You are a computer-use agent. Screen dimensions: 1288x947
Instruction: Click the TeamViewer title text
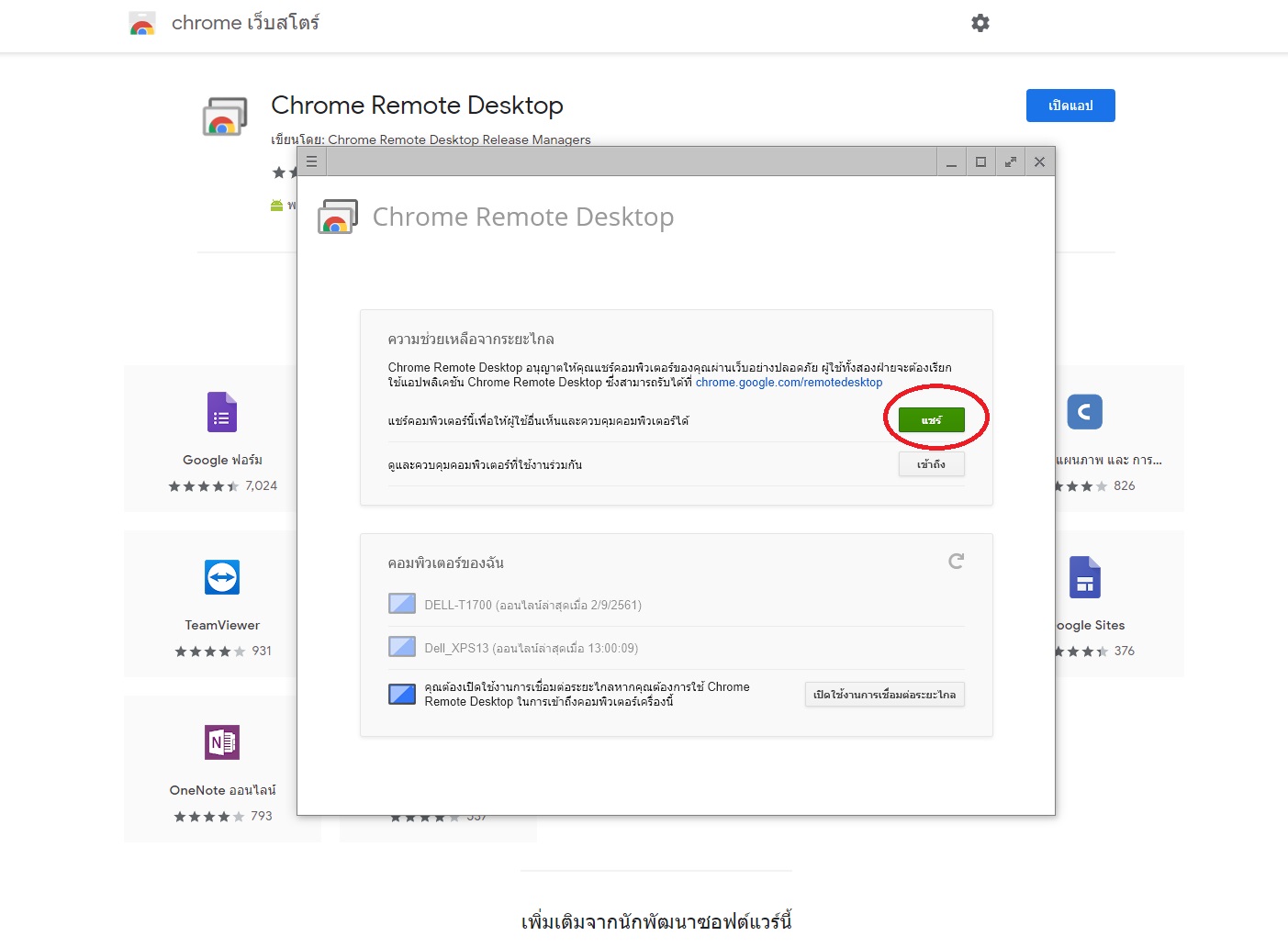click(222, 625)
